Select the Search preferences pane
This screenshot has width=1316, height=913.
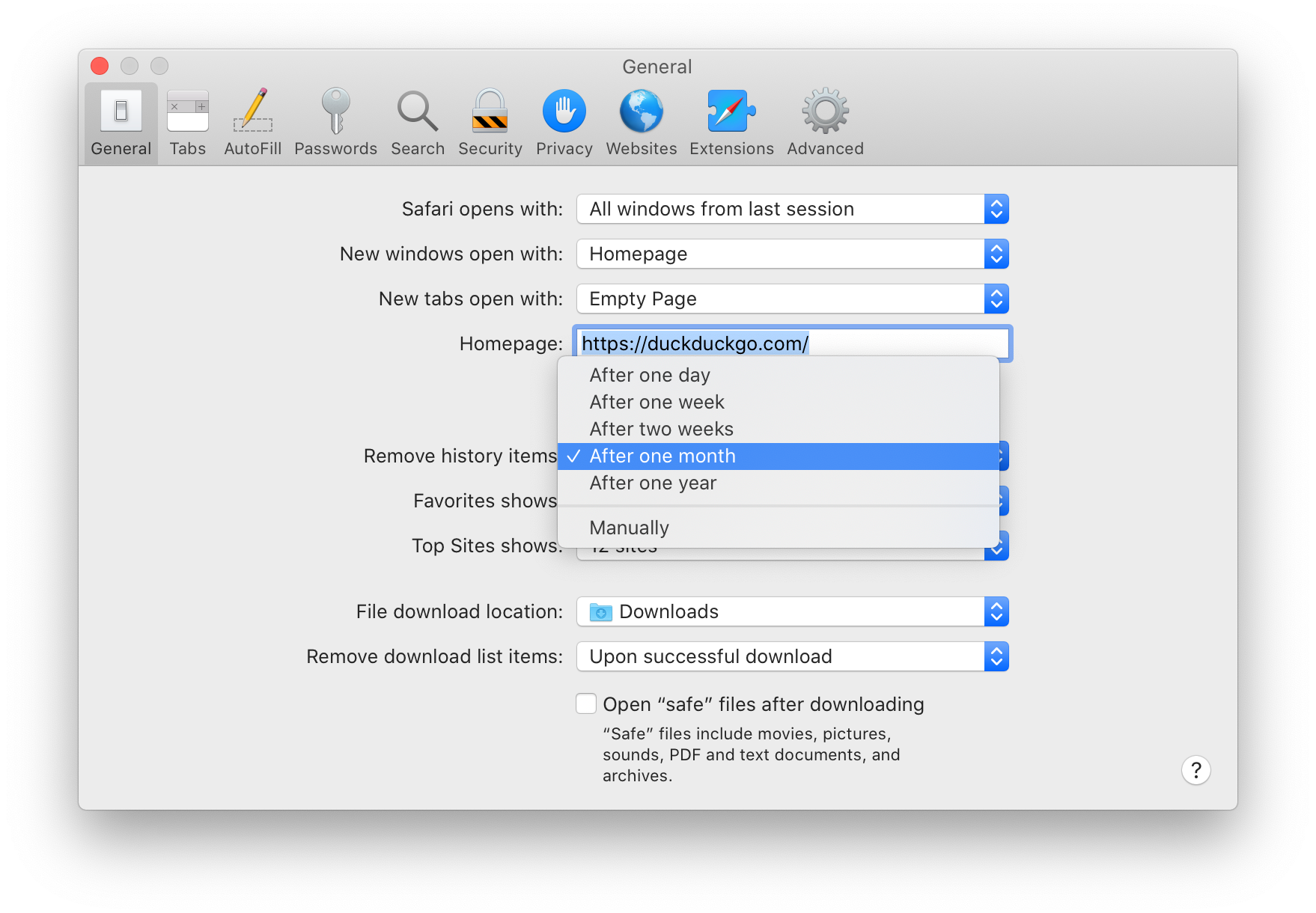(417, 120)
